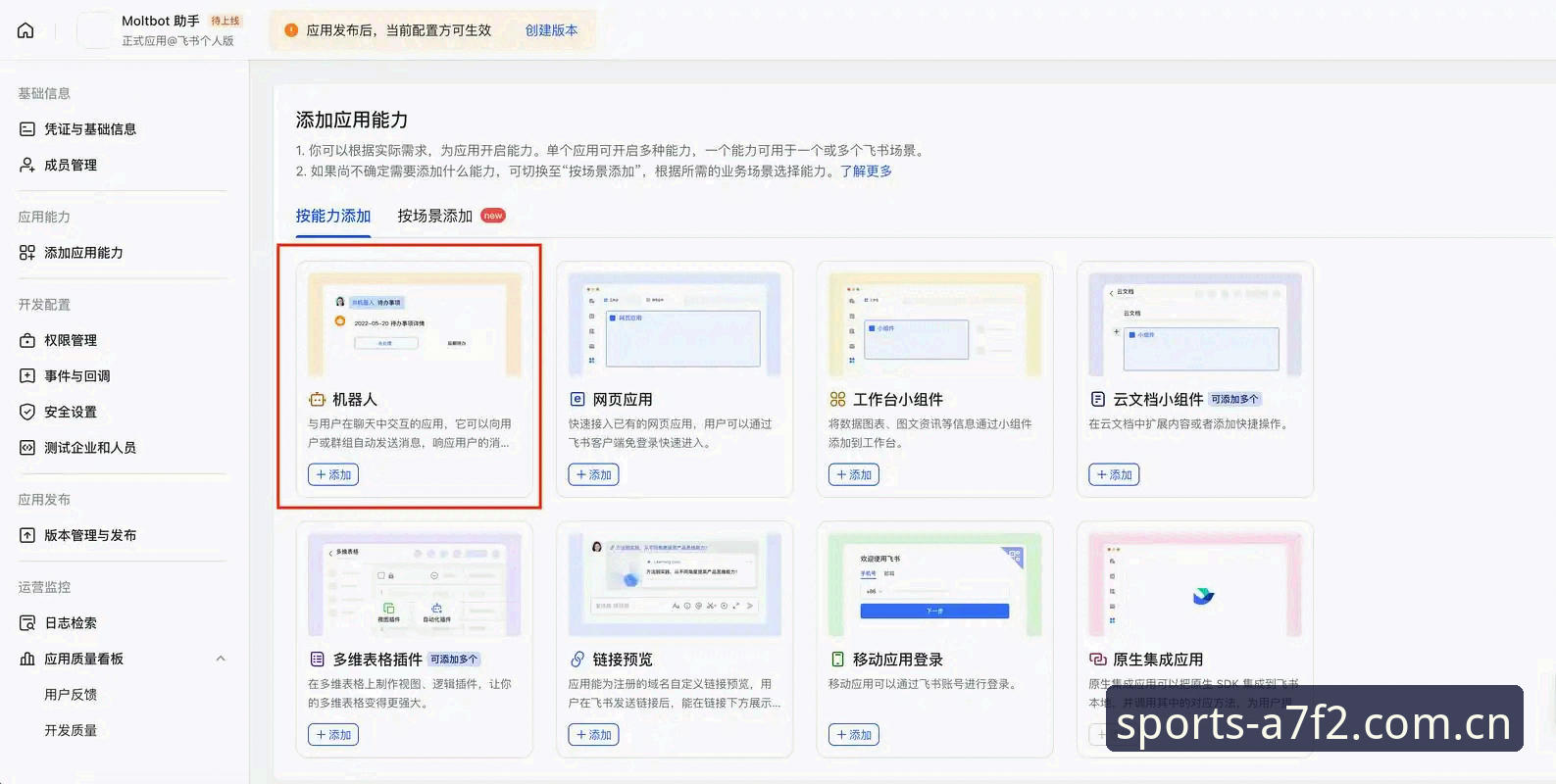1556x784 pixels.
Task: Click the home icon in top bar
Action: (x=26, y=30)
